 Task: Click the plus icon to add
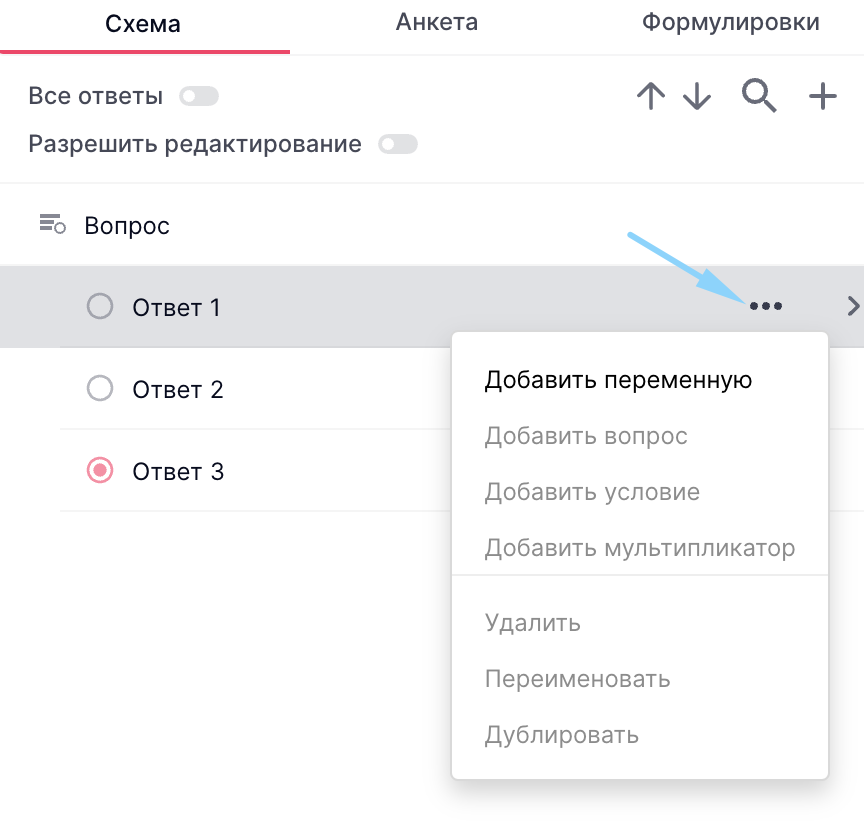pos(822,97)
